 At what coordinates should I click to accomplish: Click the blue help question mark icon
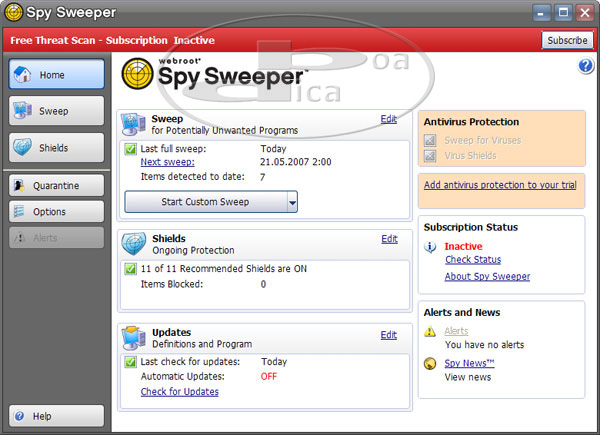coord(586,66)
